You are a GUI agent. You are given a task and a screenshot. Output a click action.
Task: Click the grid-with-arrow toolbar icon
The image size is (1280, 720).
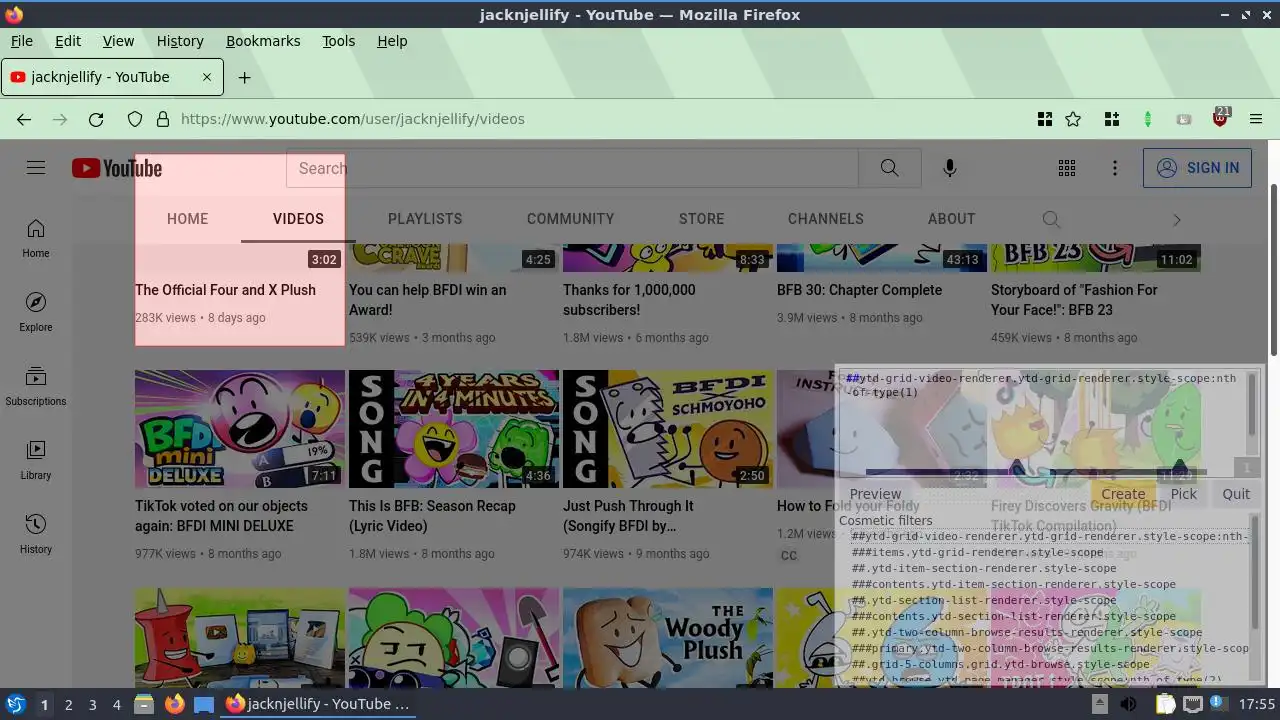(1045, 119)
